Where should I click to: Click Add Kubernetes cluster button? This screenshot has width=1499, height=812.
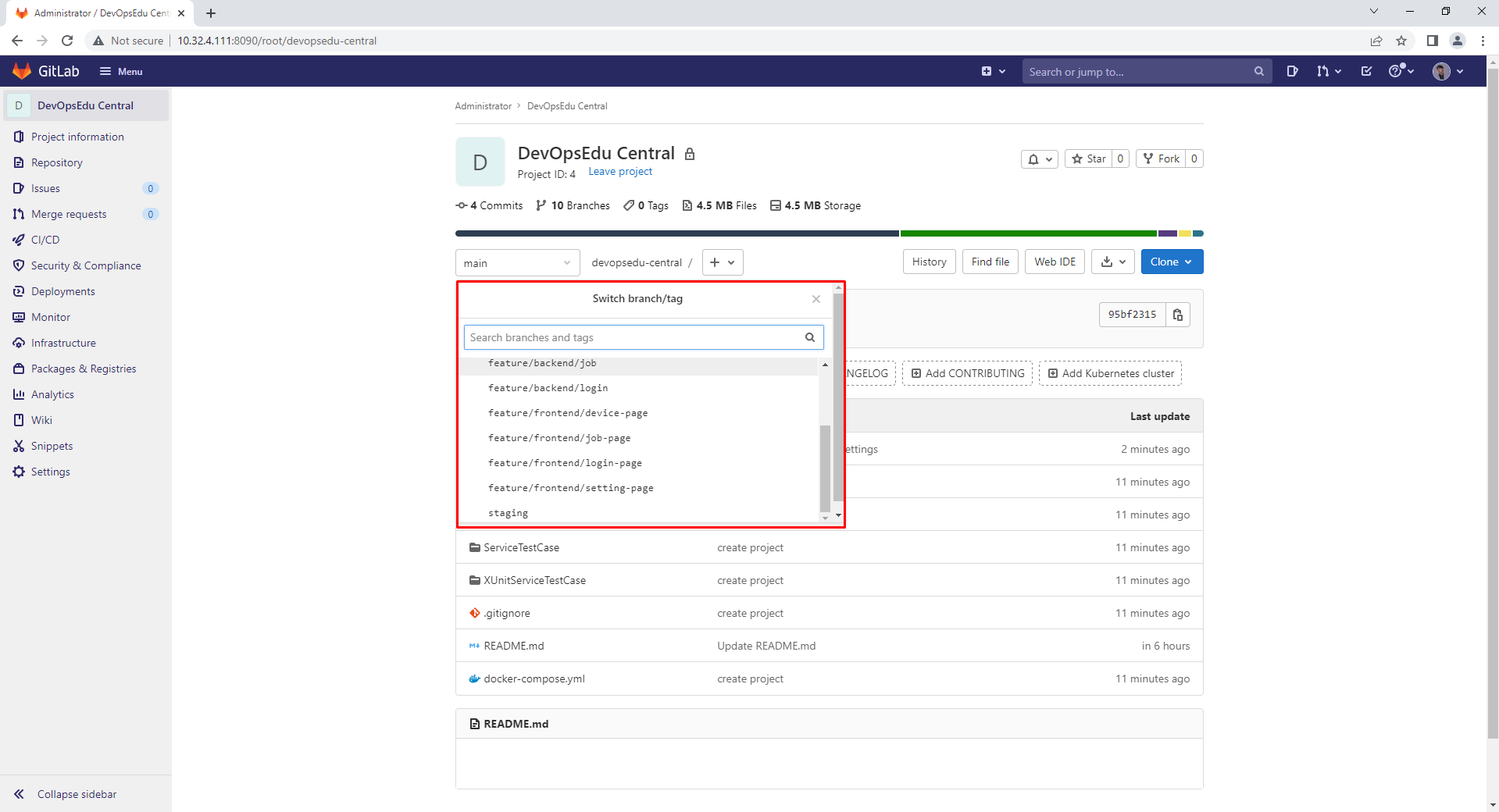1110,373
